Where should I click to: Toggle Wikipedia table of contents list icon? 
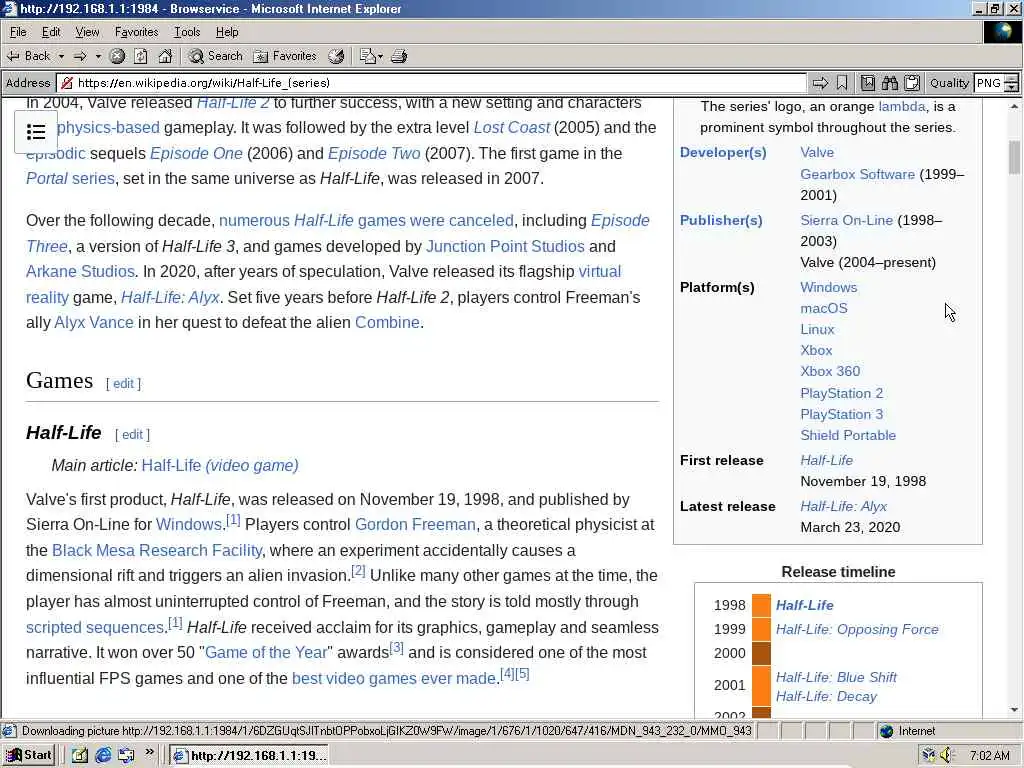(x=36, y=132)
